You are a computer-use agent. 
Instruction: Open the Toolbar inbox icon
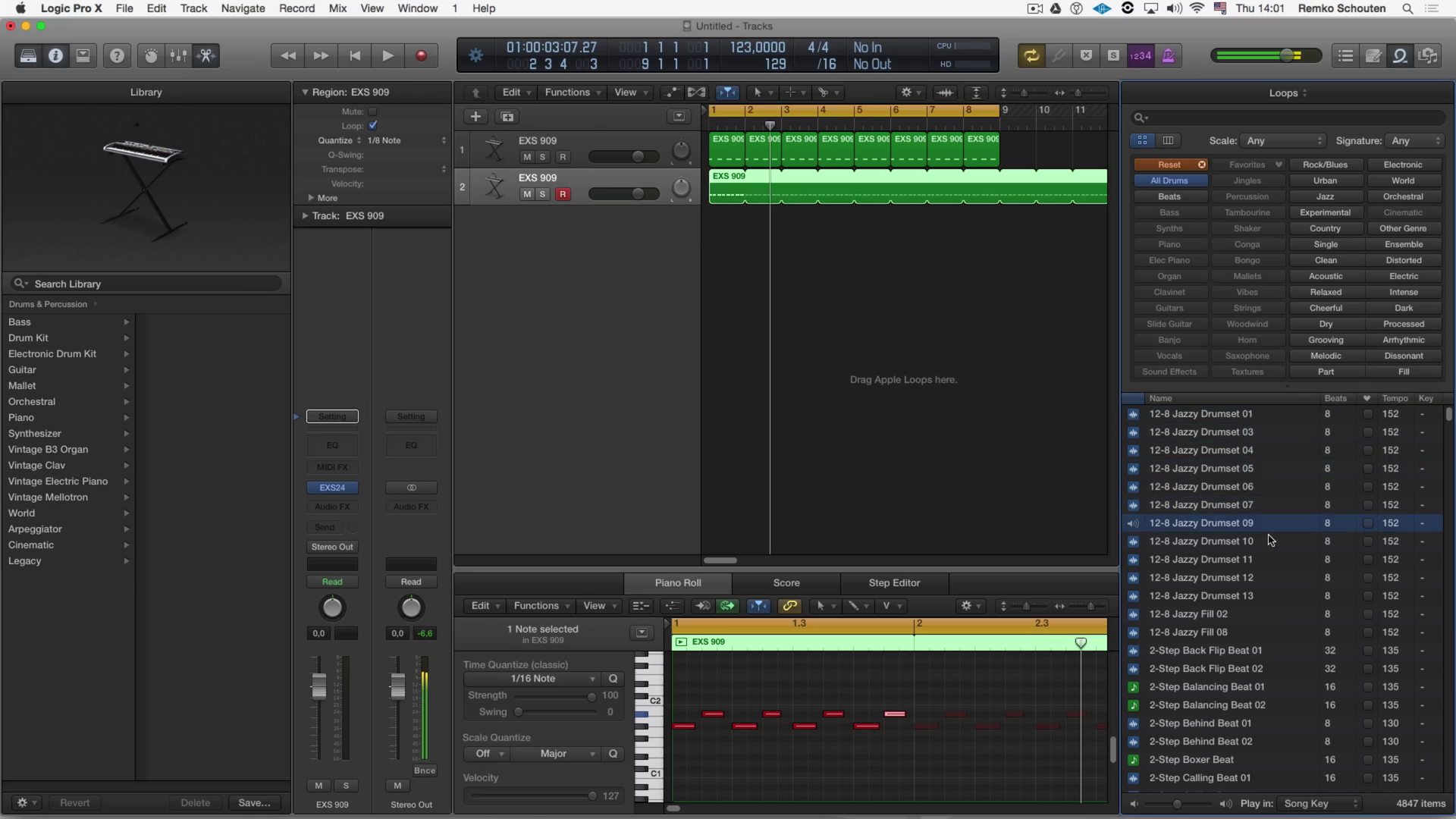(83, 55)
